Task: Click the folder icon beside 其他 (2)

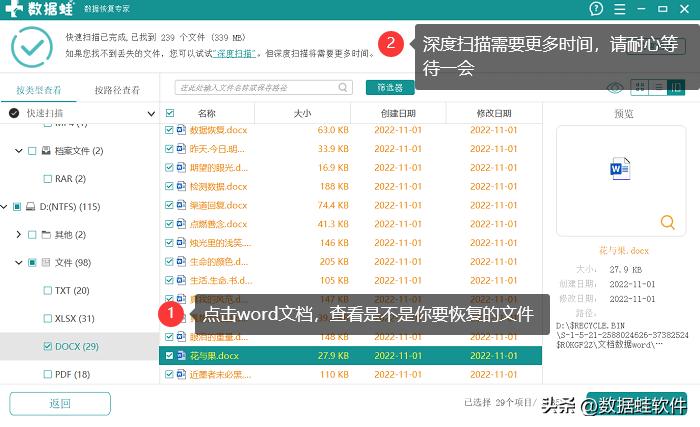Action: 46,234
